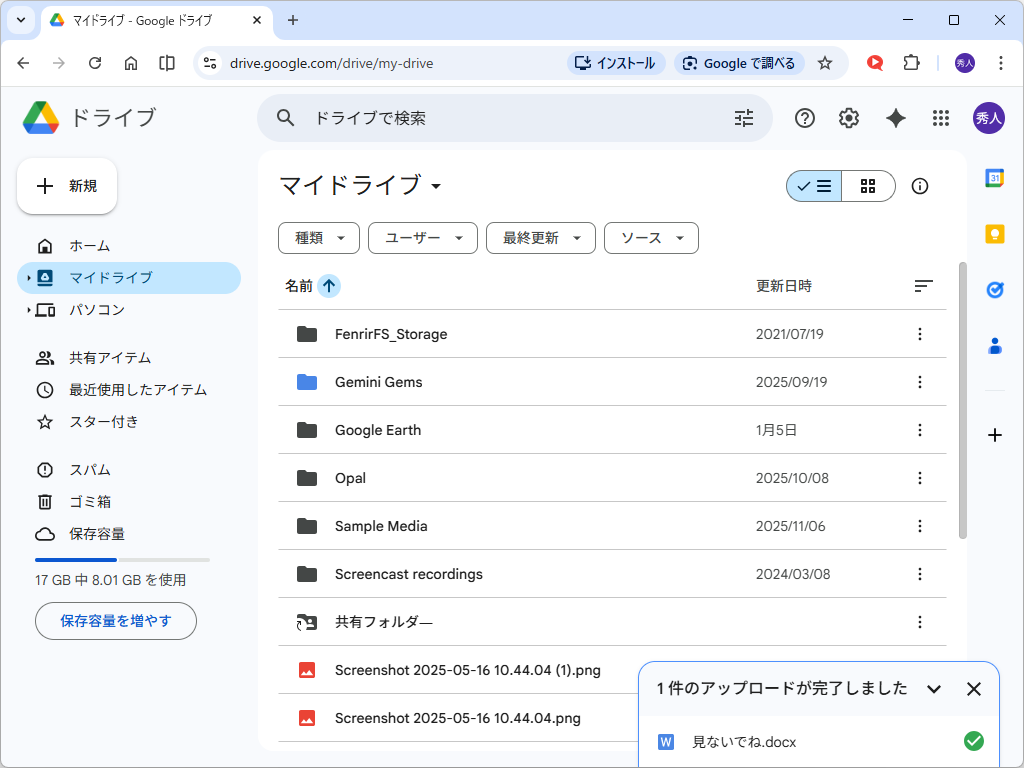Viewport: 1024px width, 768px height.
Task: Show file details with the info icon
Action: [919, 186]
